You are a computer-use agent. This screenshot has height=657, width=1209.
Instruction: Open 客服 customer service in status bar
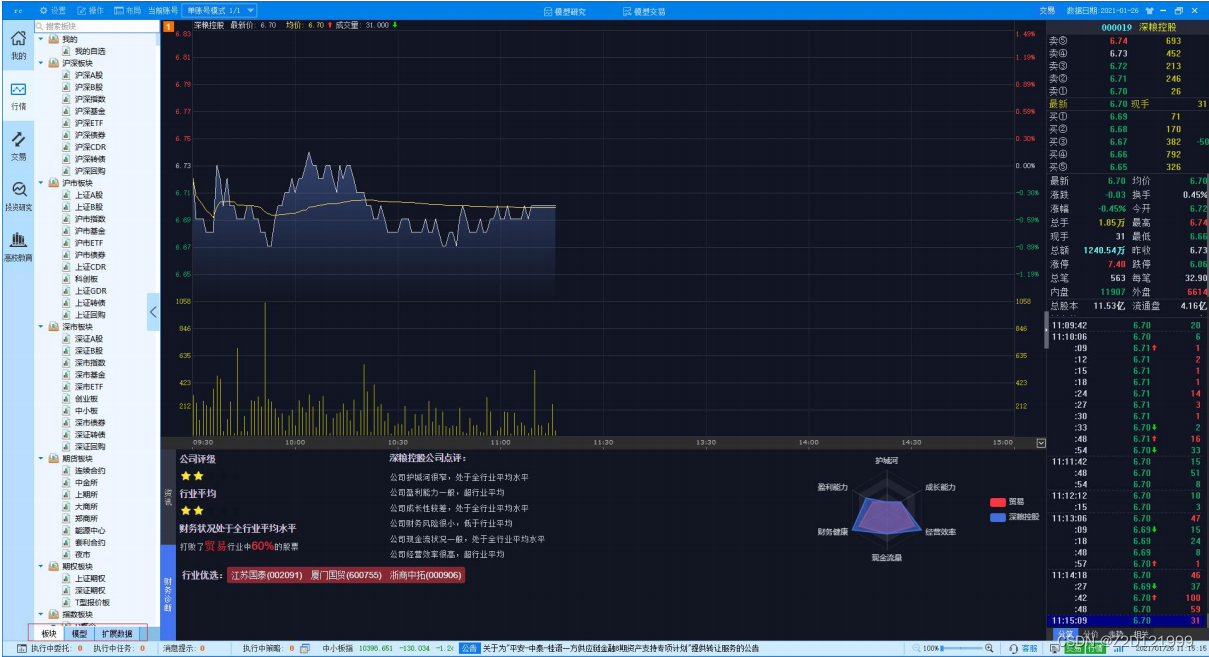click(1022, 649)
